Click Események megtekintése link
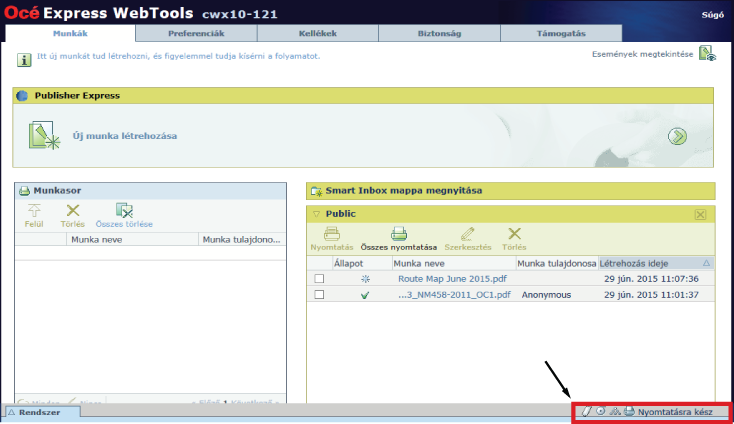 click(642, 54)
